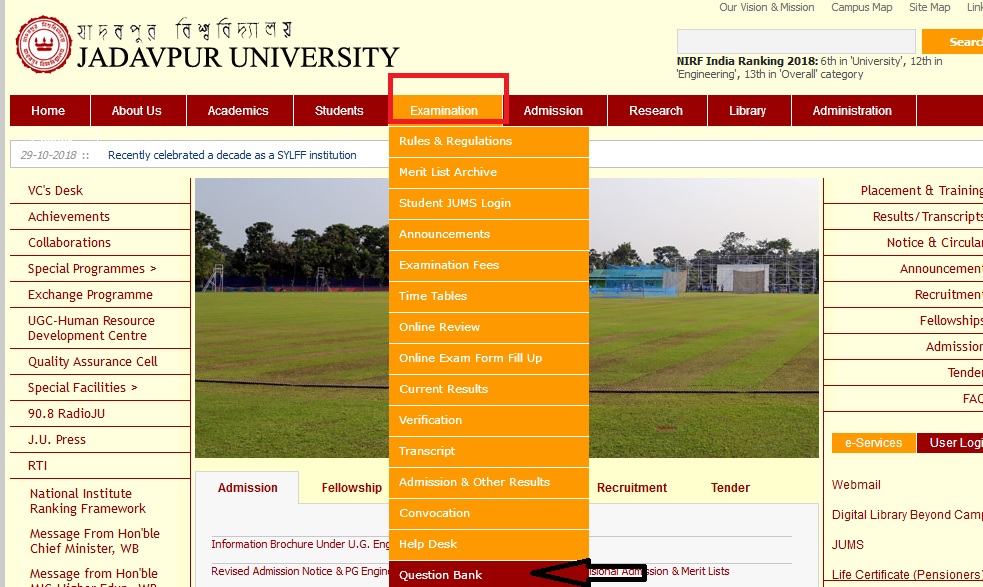Select the e-Services tab
The image size is (983, 587).
873,443
